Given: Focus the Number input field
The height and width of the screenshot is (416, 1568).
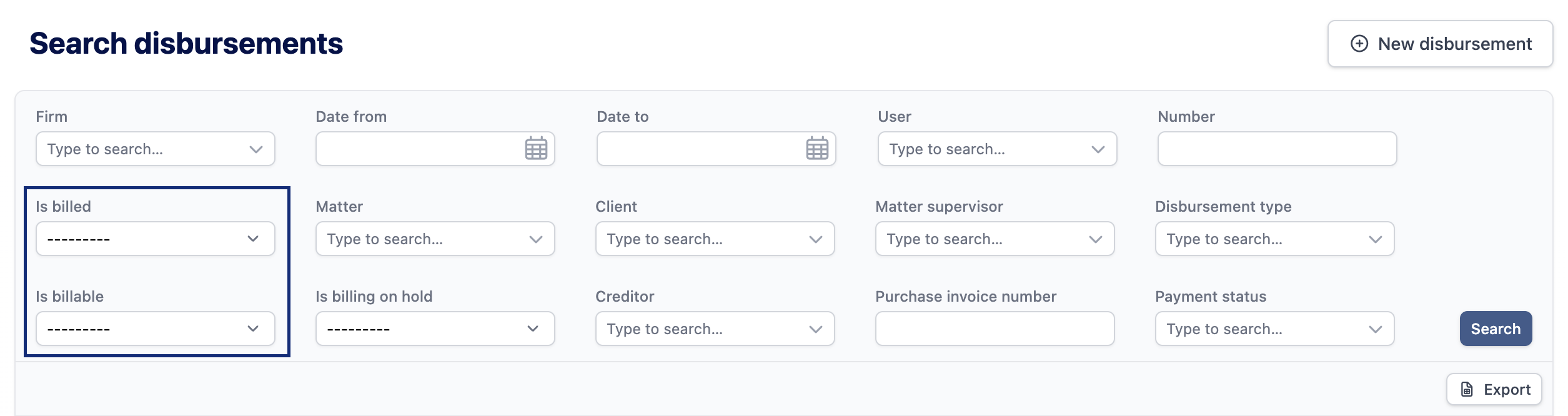Looking at the screenshot, I should click(x=1278, y=149).
